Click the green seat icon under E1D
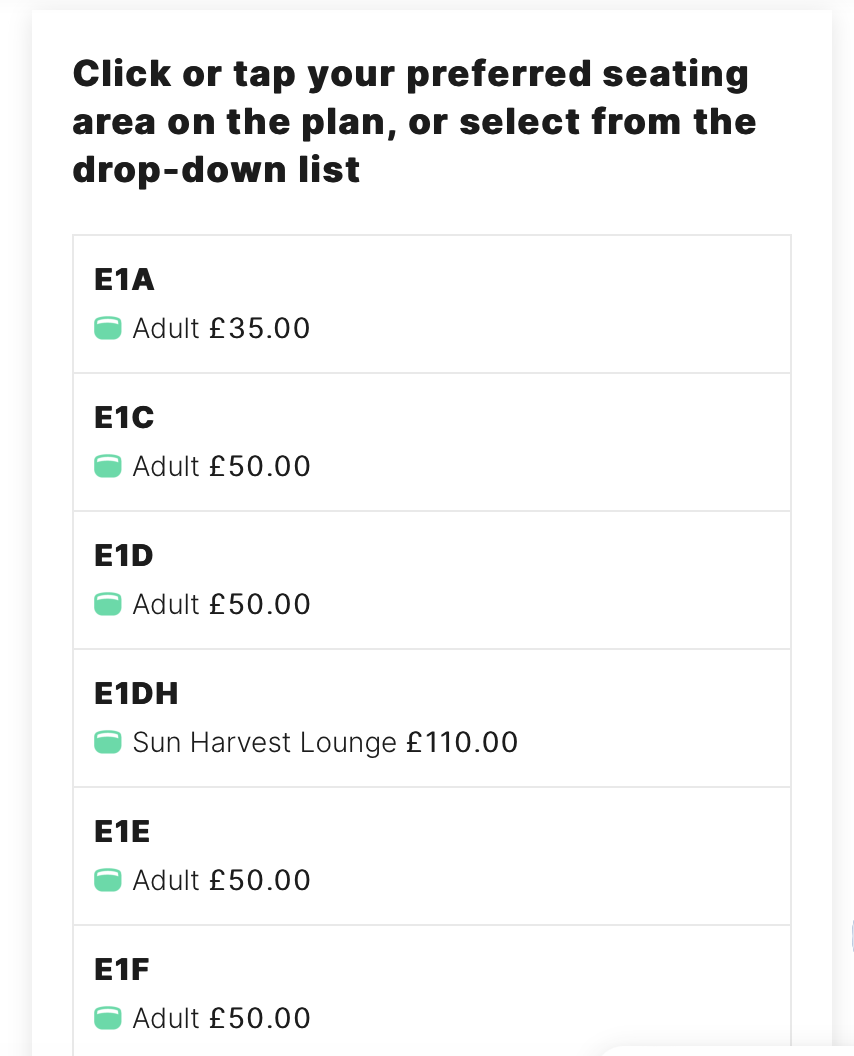 coord(108,604)
